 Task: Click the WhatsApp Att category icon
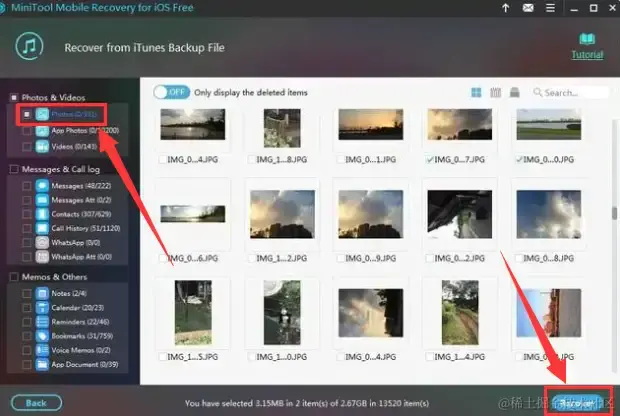42,257
